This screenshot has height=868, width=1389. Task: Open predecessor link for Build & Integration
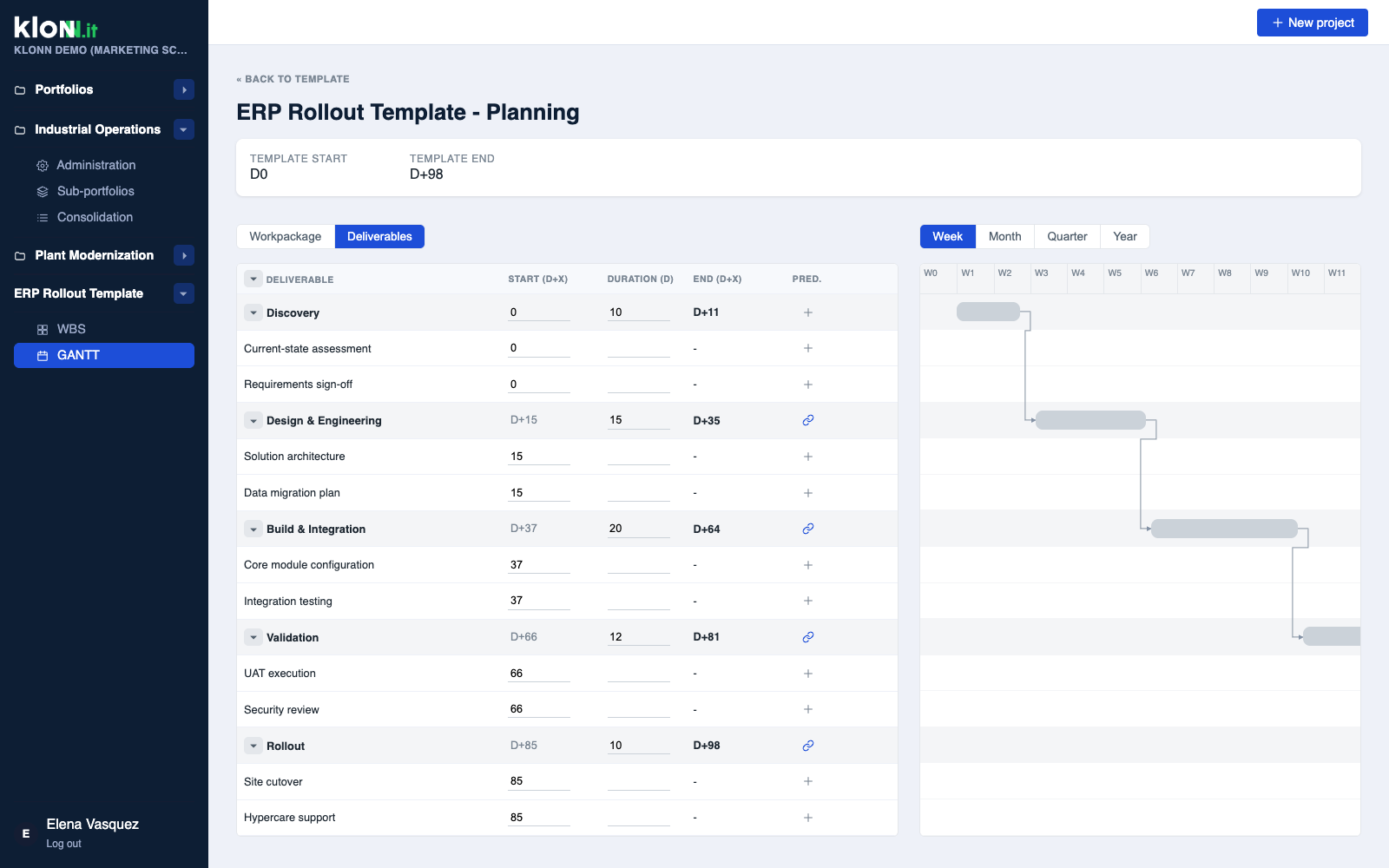click(x=808, y=529)
